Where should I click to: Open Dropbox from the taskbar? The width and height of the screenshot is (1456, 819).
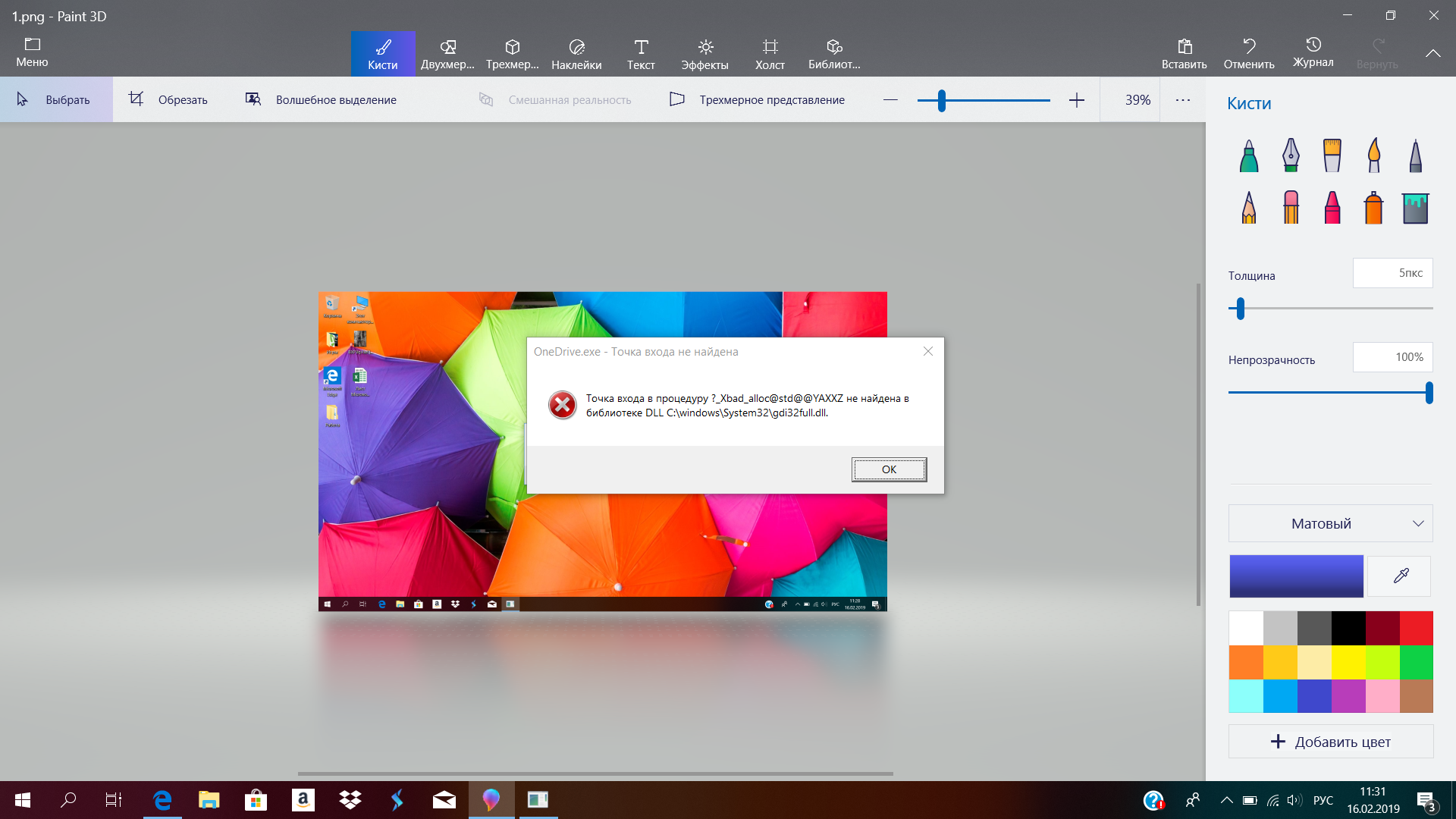350,800
